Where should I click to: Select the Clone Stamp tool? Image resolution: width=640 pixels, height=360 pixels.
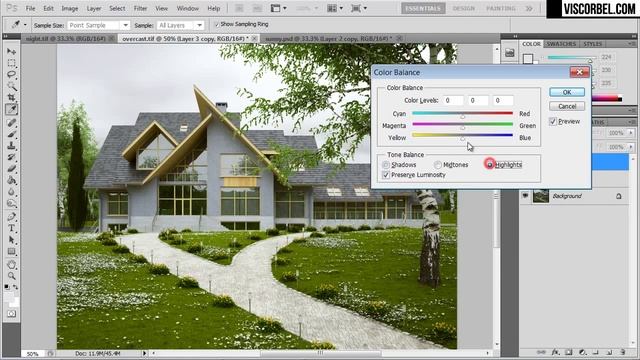pos(11,145)
